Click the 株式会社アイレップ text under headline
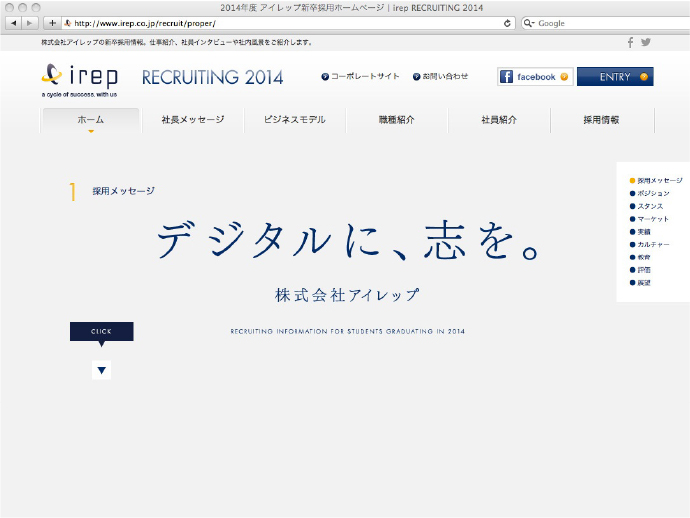This screenshot has height=518, width=690. [347, 295]
